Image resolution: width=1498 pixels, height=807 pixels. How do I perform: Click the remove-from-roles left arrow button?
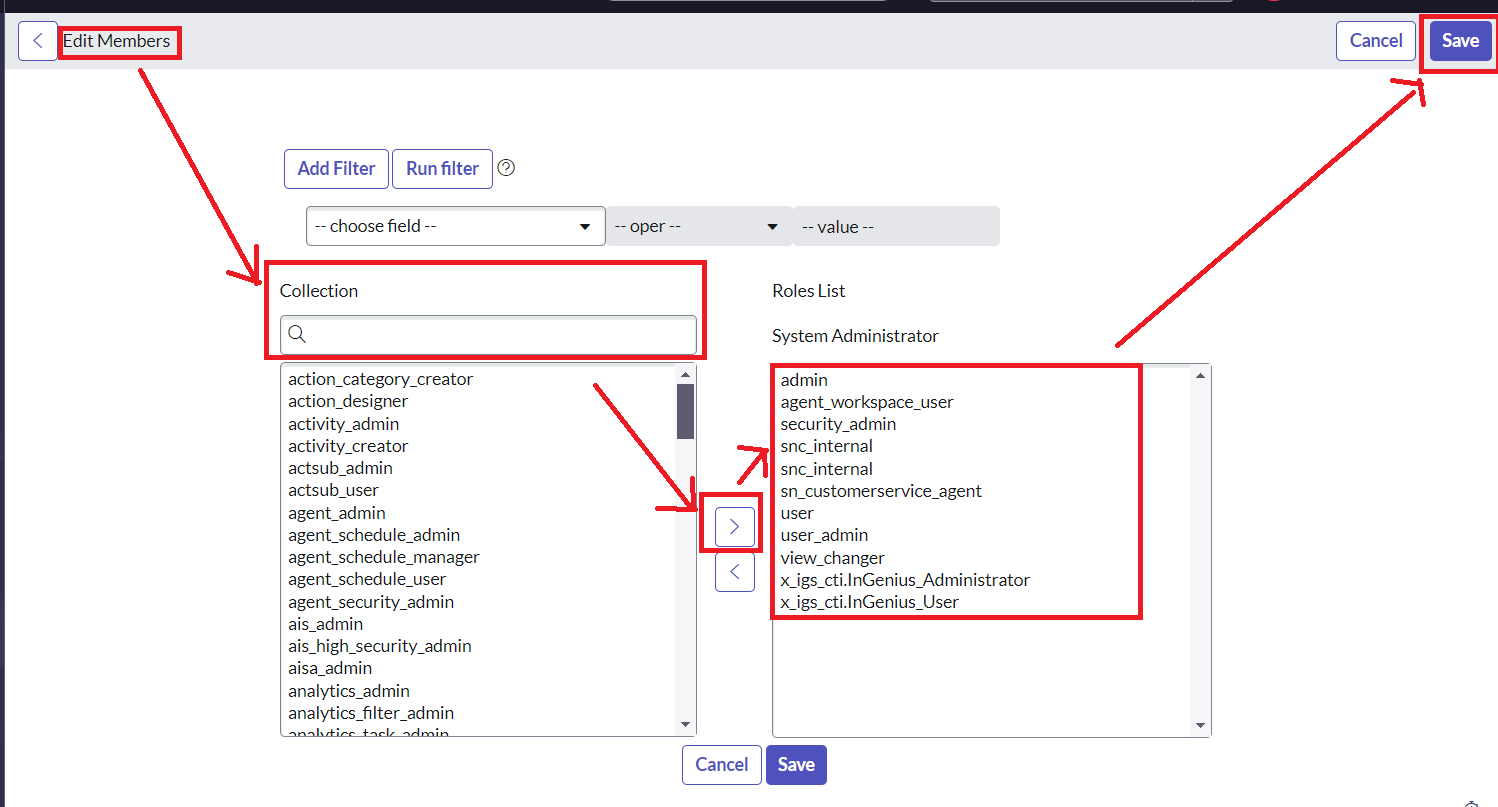734,572
